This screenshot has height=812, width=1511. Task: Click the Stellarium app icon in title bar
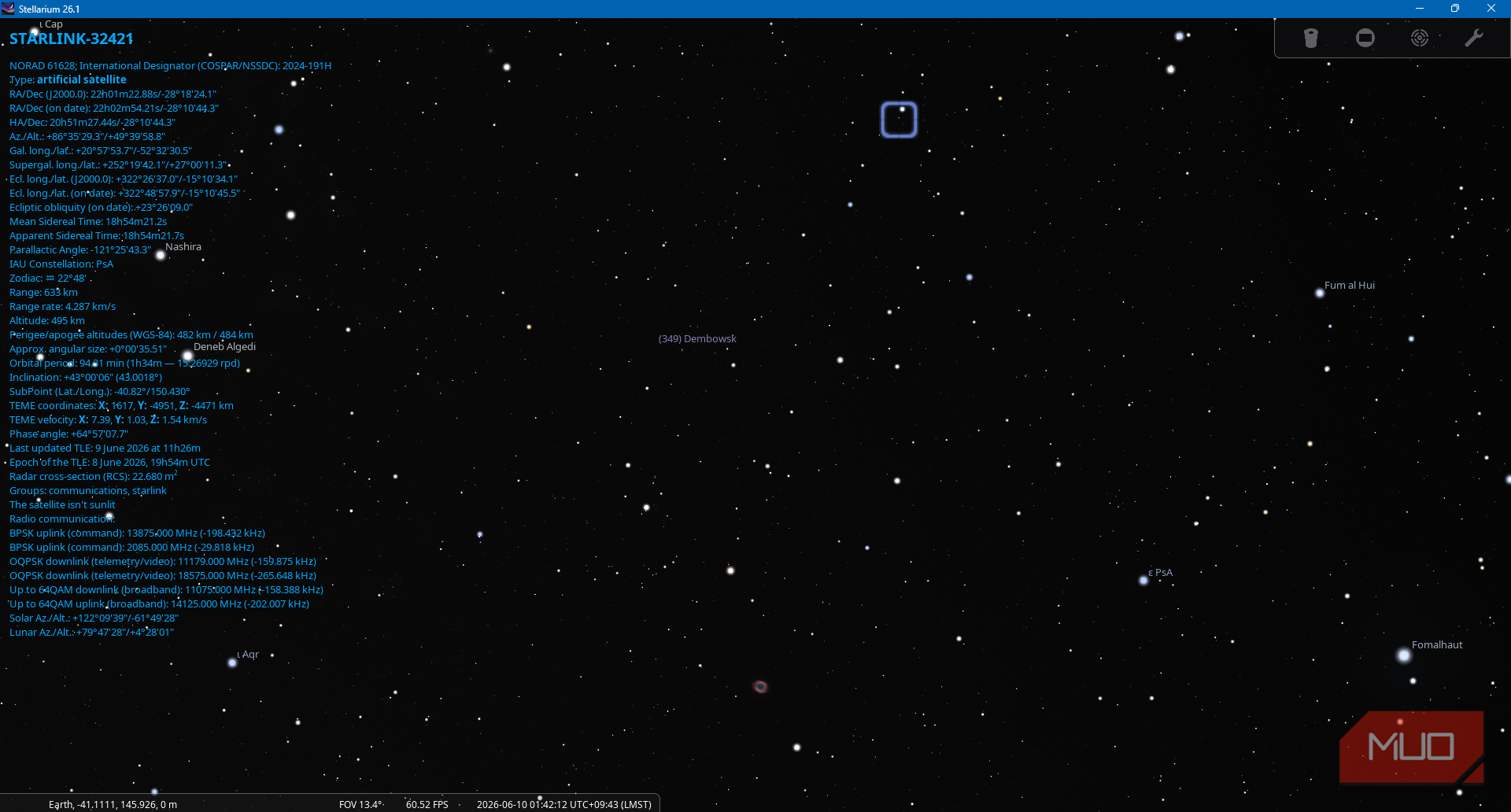click(x=8, y=9)
